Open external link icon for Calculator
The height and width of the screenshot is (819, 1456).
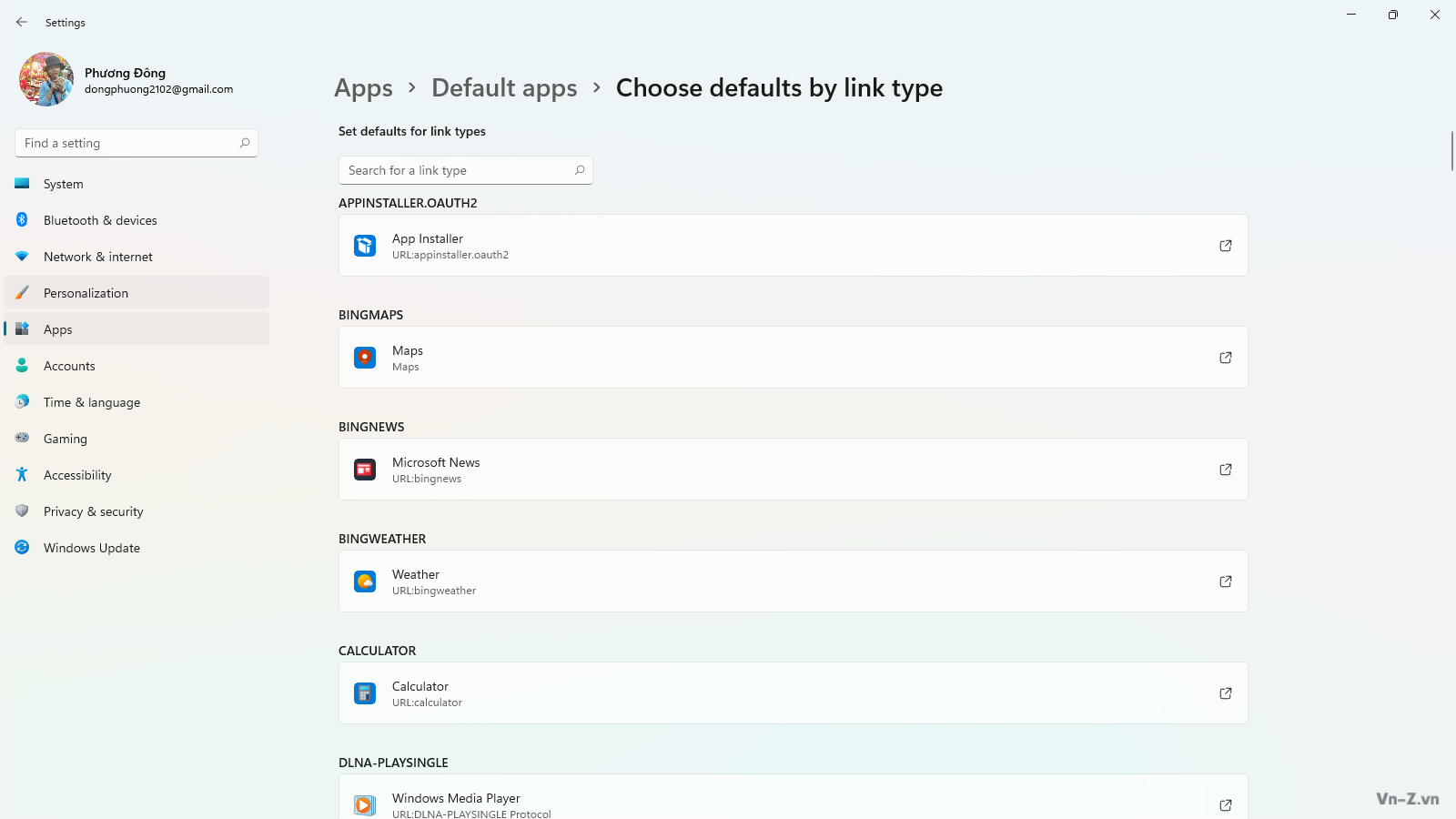(1226, 693)
